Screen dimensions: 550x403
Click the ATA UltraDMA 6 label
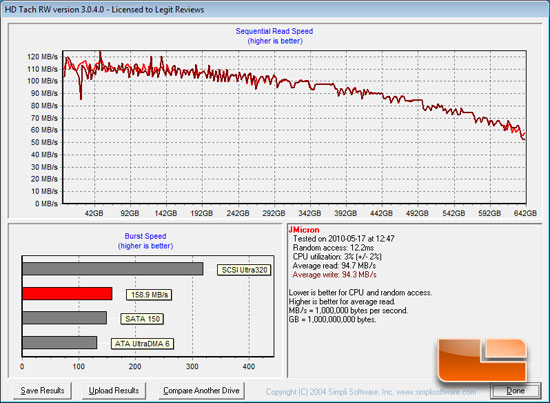[x=142, y=344]
